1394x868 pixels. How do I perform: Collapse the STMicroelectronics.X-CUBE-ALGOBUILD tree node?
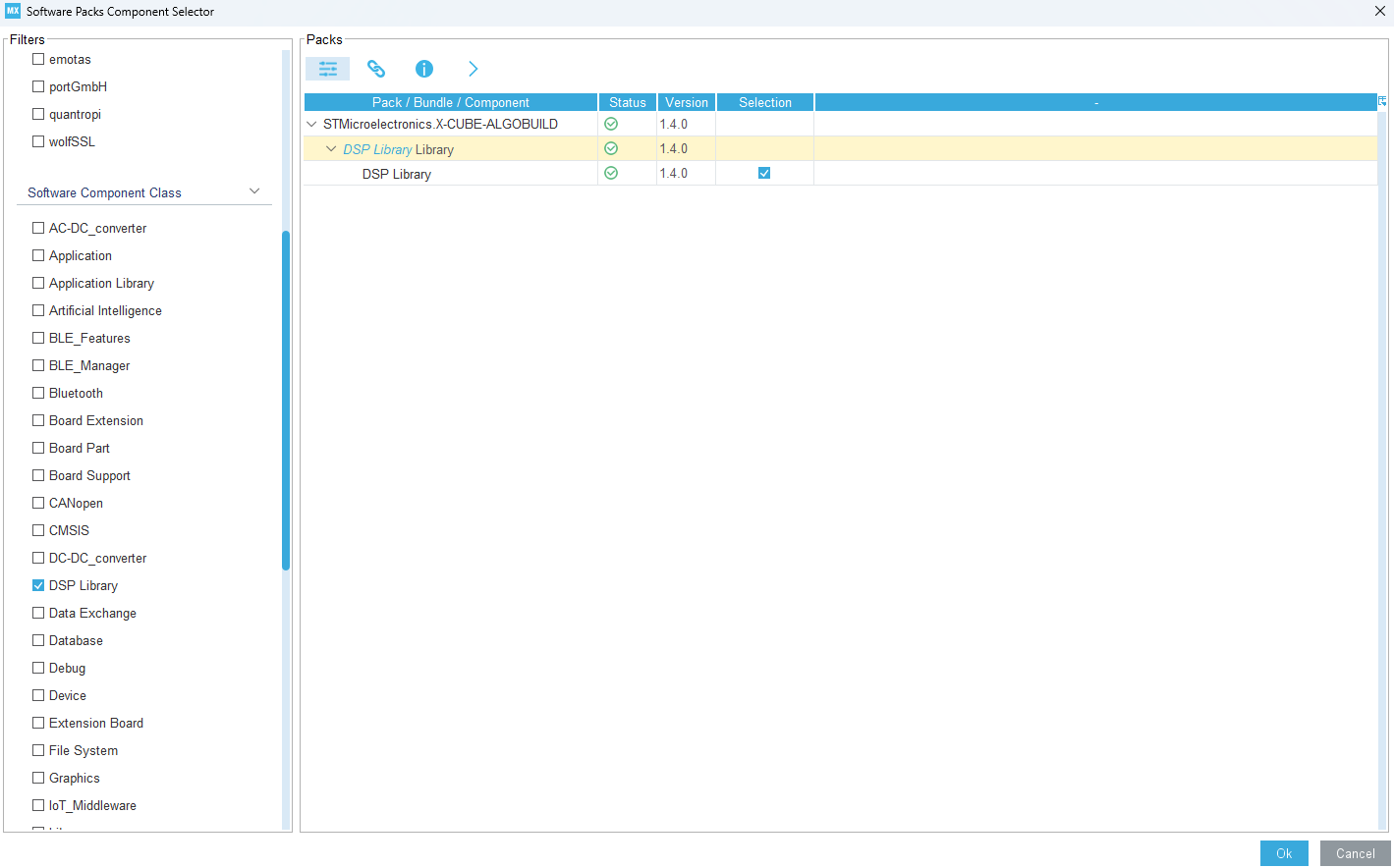pos(311,124)
